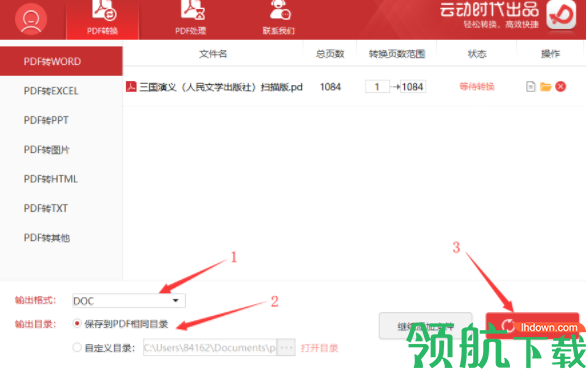
Task: Open the converted document with file icon
Action: click(530, 87)
